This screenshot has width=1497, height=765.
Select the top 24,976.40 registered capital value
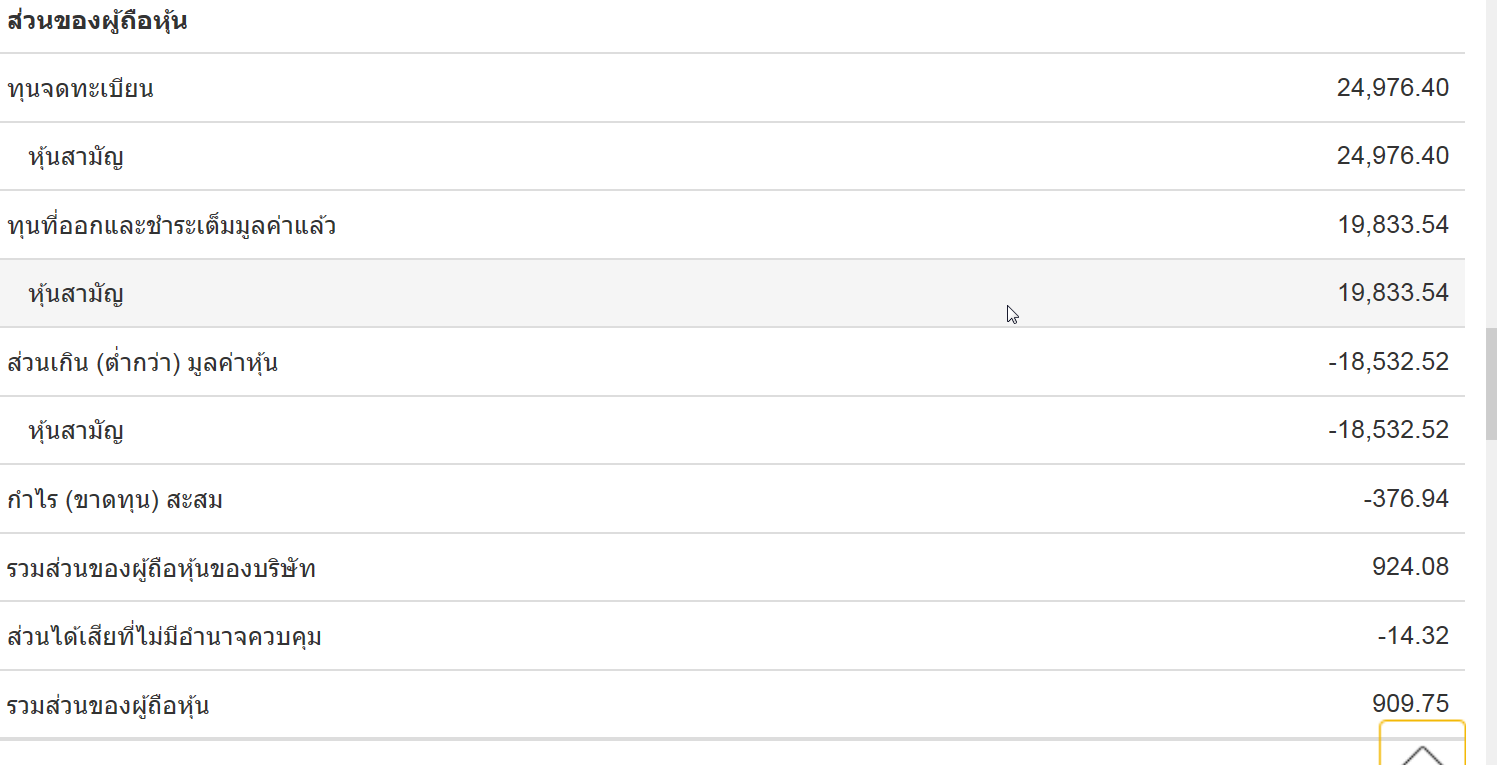1393,88
